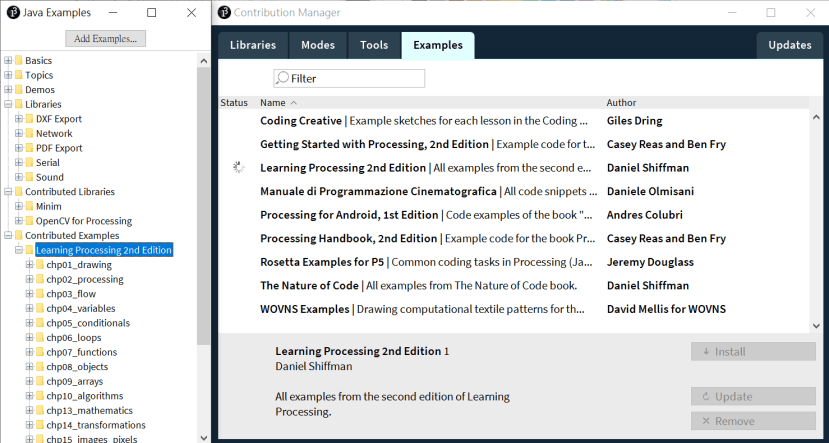Image resolution: width=829 pixels, height=443 pixels.
Task: Expand the PDF Export node
Action: 19,148
